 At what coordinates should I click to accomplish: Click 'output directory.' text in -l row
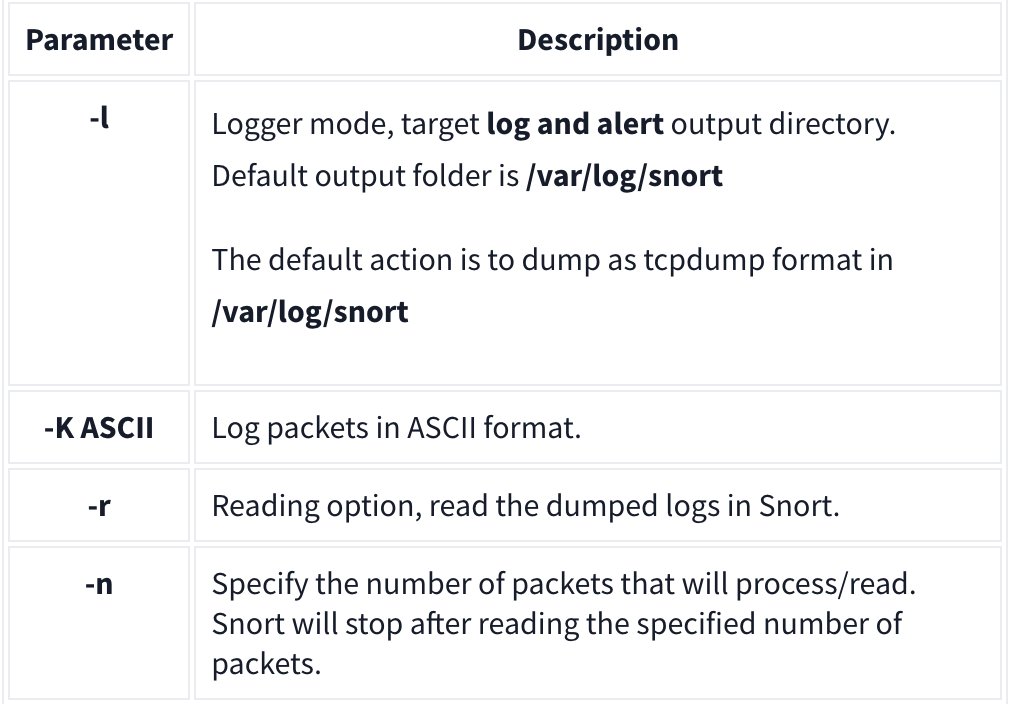[x=783, y=124]
